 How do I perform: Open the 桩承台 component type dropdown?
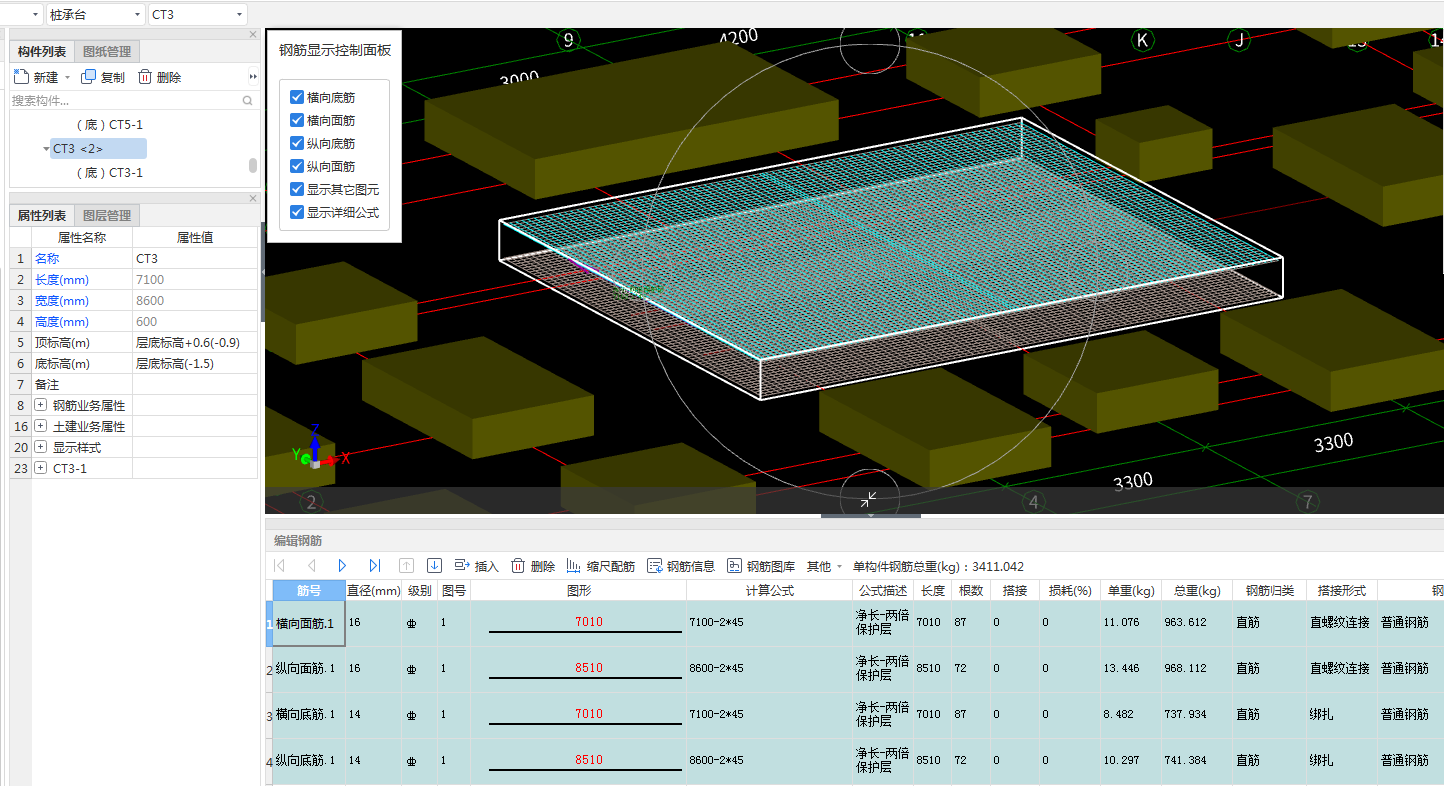tap(95, 15)
